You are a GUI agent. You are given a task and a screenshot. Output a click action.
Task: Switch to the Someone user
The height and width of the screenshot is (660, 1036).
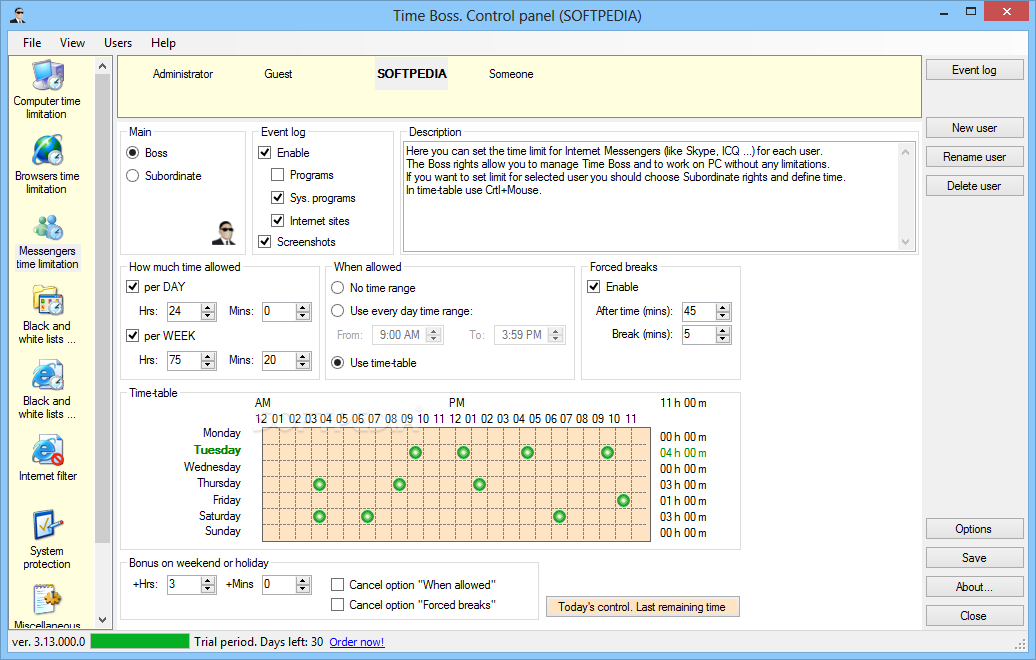coord(511,74)
